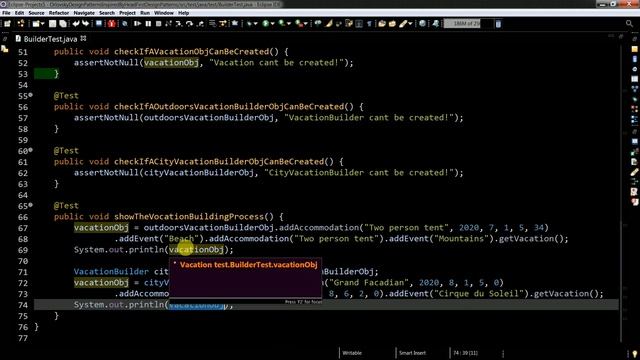
Task: Click the checkIfAVacationObjCanBeCreated method name
Action: [191, 52]
